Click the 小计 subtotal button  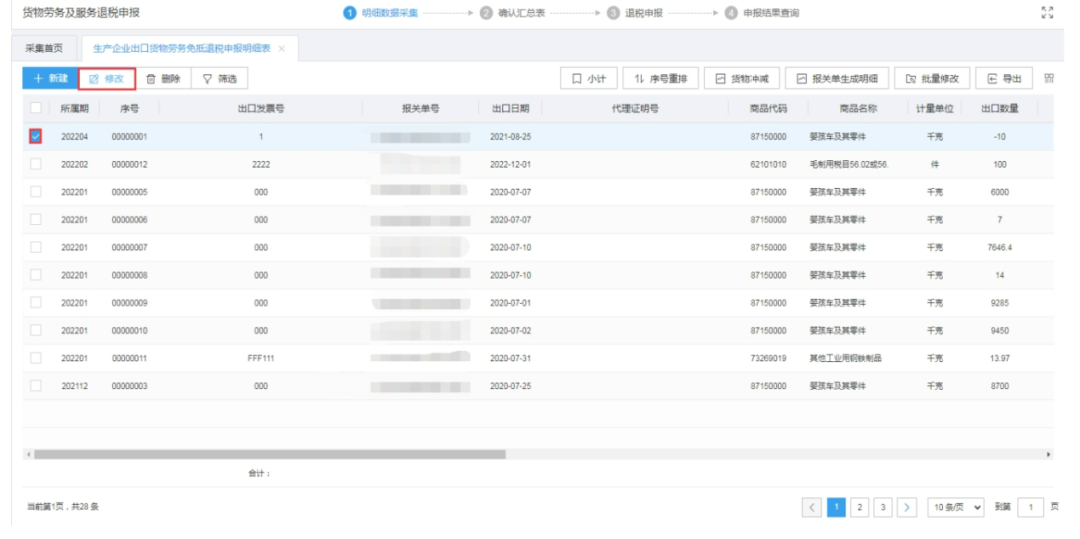pyautogui.click(x=589, y=79)
